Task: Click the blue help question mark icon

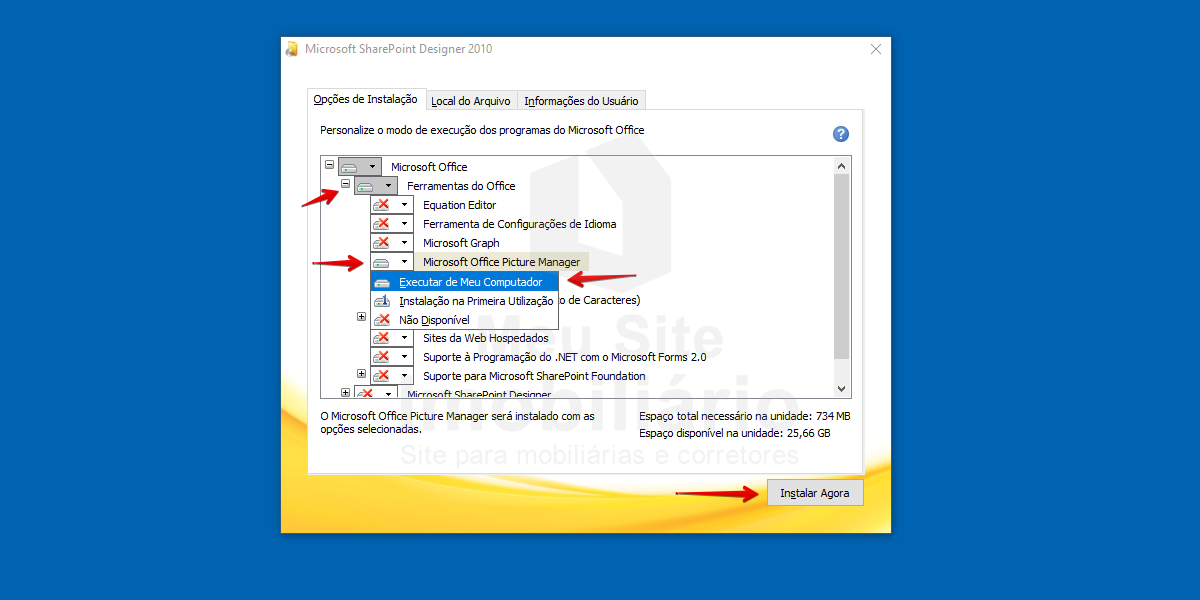Action: (841, 134)
